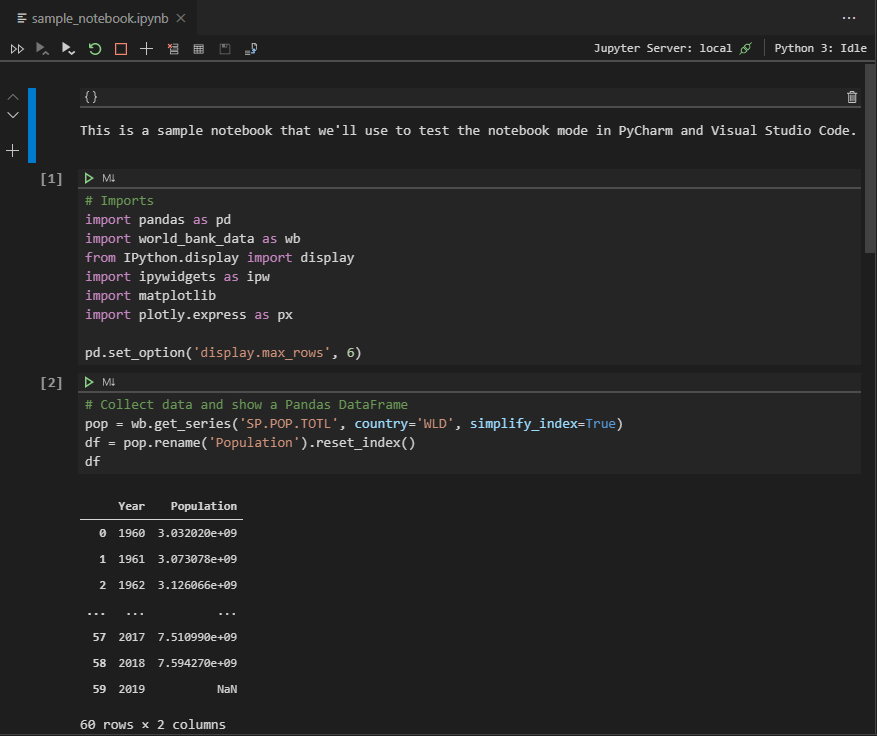
Task: Open the variable explorer table icon
Action: tap(199, 48)
